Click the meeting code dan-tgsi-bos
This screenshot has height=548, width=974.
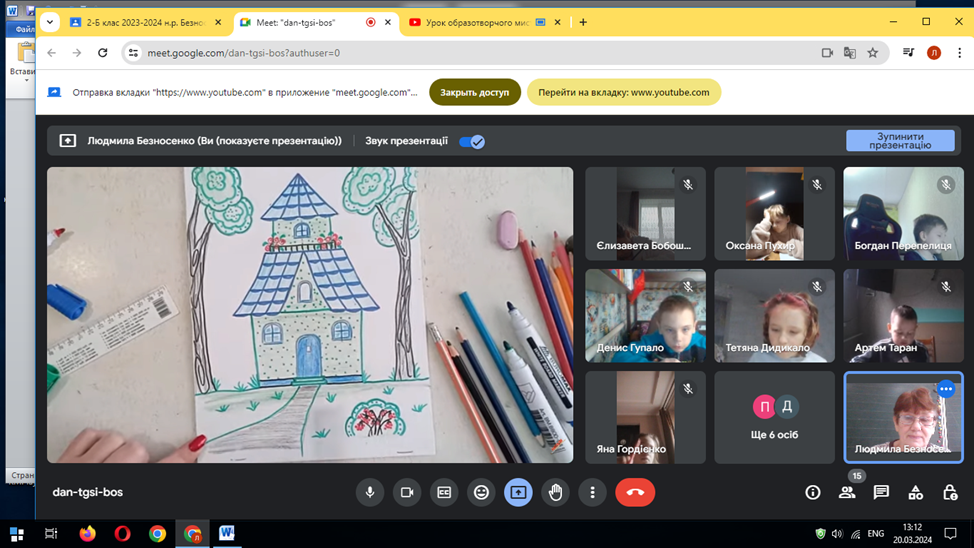point(88,492)
